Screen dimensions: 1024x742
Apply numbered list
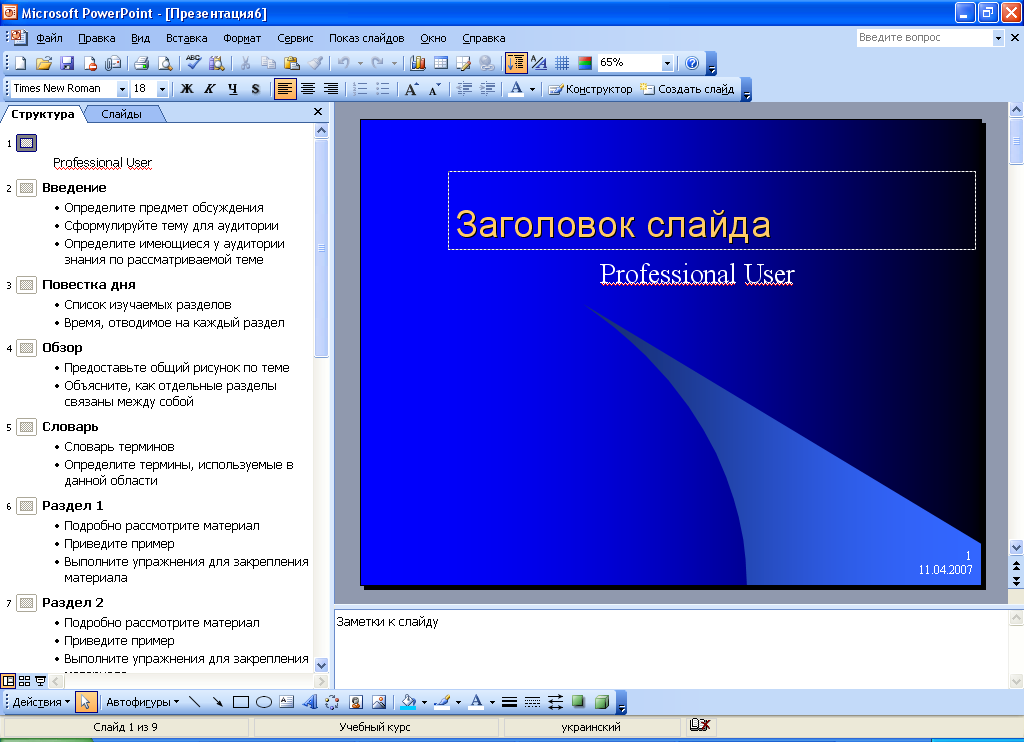pyautogui.click(x=360, y=89)
